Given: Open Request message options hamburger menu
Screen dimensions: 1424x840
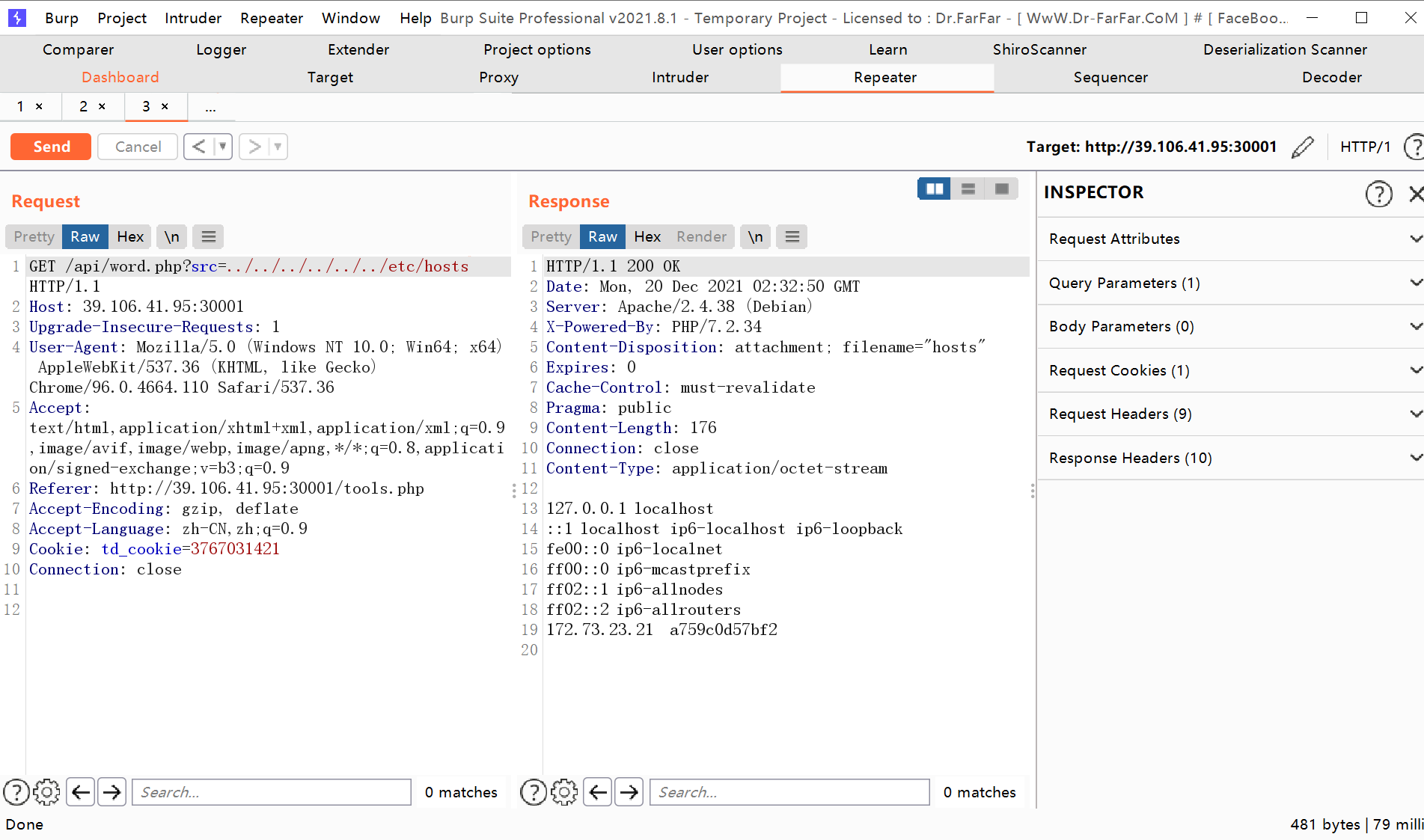Looking at the screenshot, I should click(209, 236).
